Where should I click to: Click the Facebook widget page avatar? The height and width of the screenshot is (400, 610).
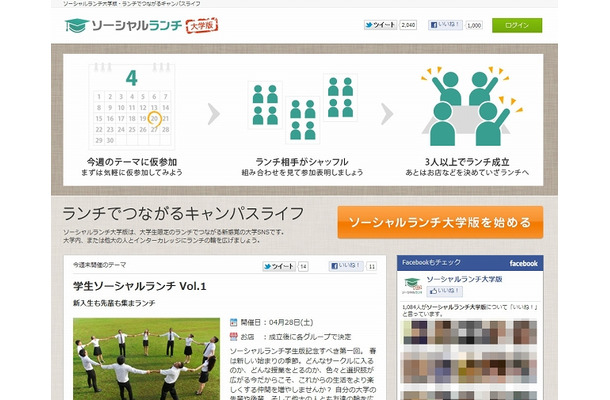(413, 286)
